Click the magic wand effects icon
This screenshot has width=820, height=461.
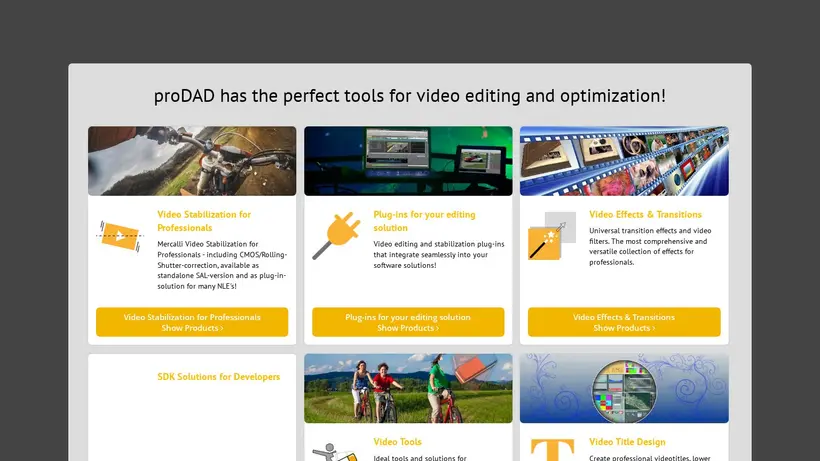552,236
